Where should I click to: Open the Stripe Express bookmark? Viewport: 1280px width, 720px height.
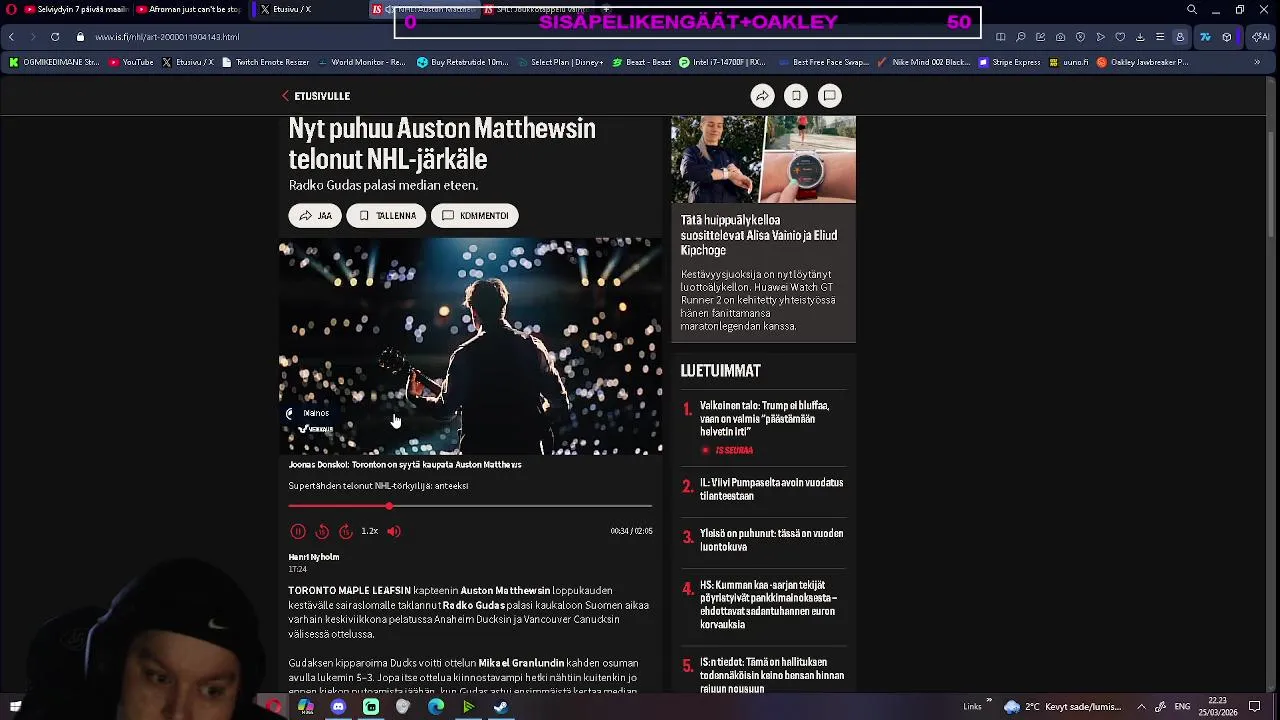1010,62
